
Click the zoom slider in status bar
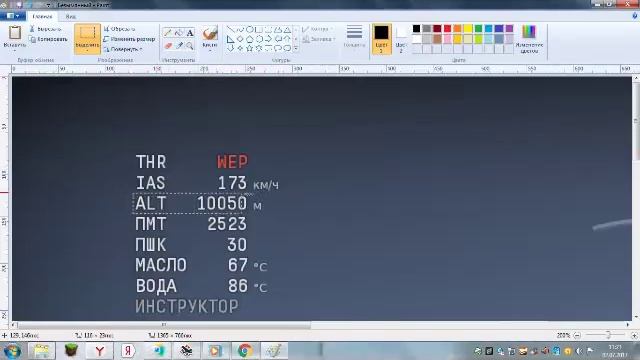(x=608, y=335)
